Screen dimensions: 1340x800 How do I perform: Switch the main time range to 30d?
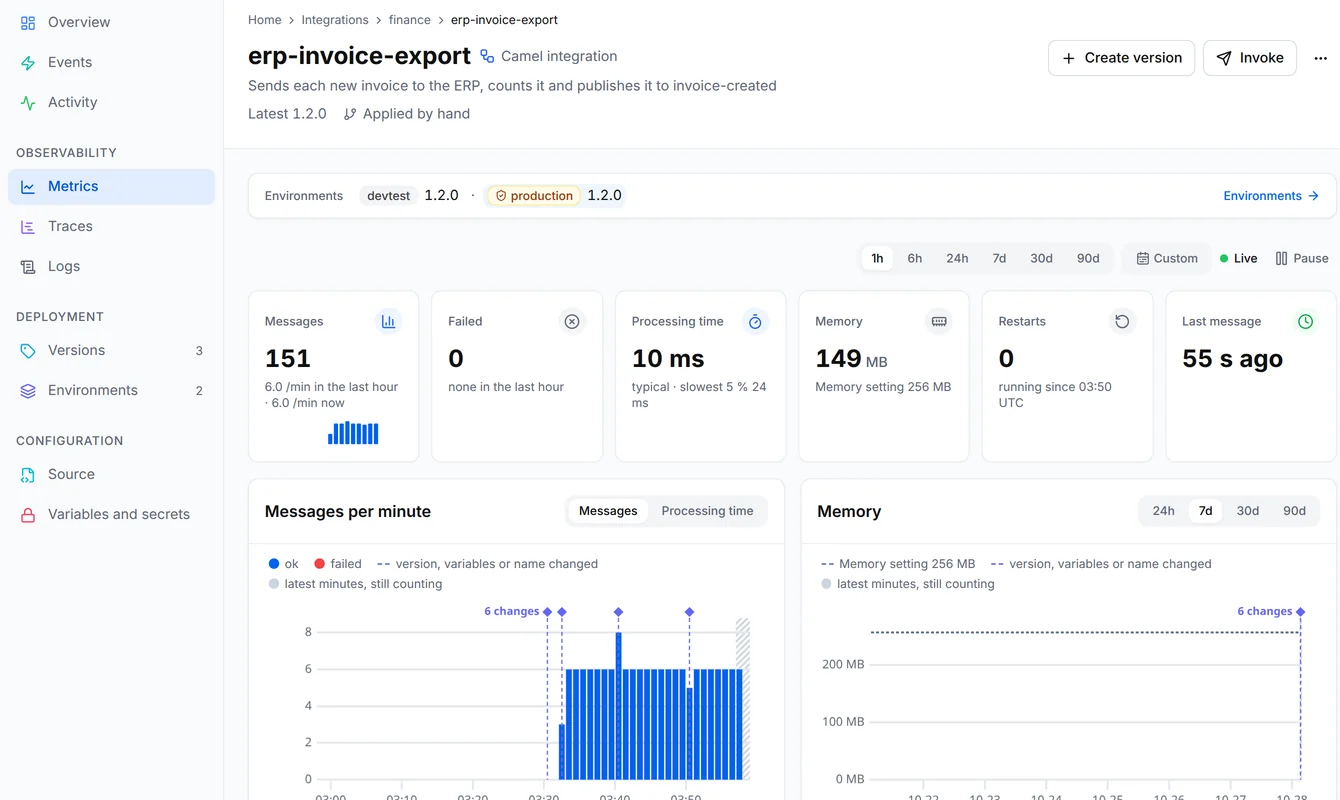click(x=1041, y=258)
